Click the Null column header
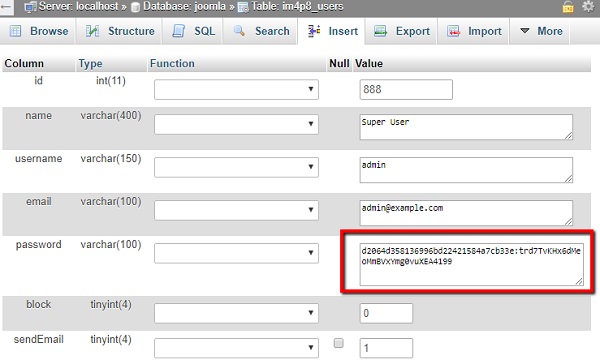This screenshot has height=364, width=600. (x=339, y=63)
